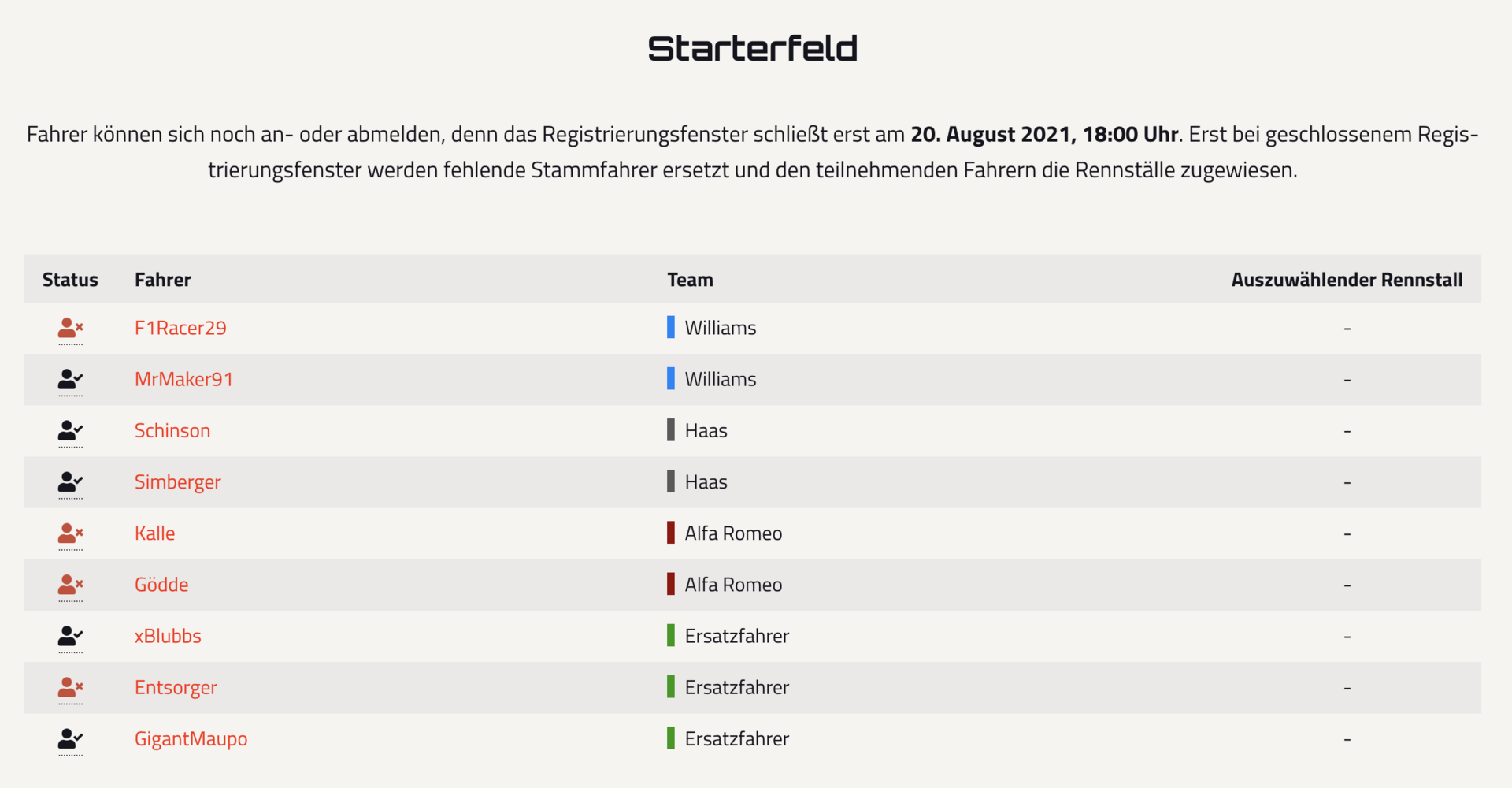Click the green Ersatzfahrer swatch beside xBlubbs
This screenshot has width=1512, height=788.
point(671,635)
